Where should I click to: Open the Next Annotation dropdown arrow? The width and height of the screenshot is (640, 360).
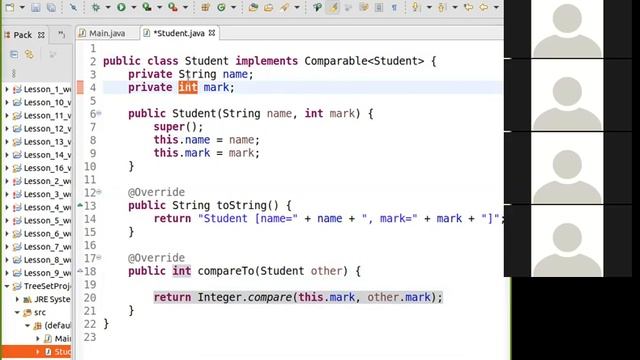[x=429, y=7]
